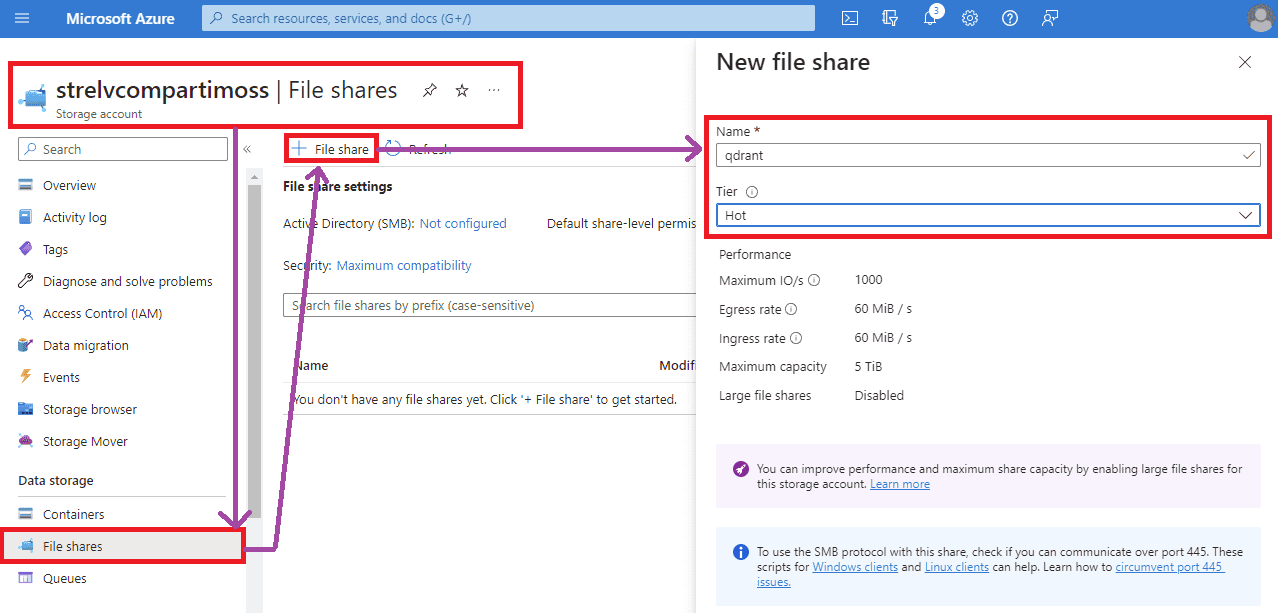Click the Queues icon in sidebar

[26, 579]
